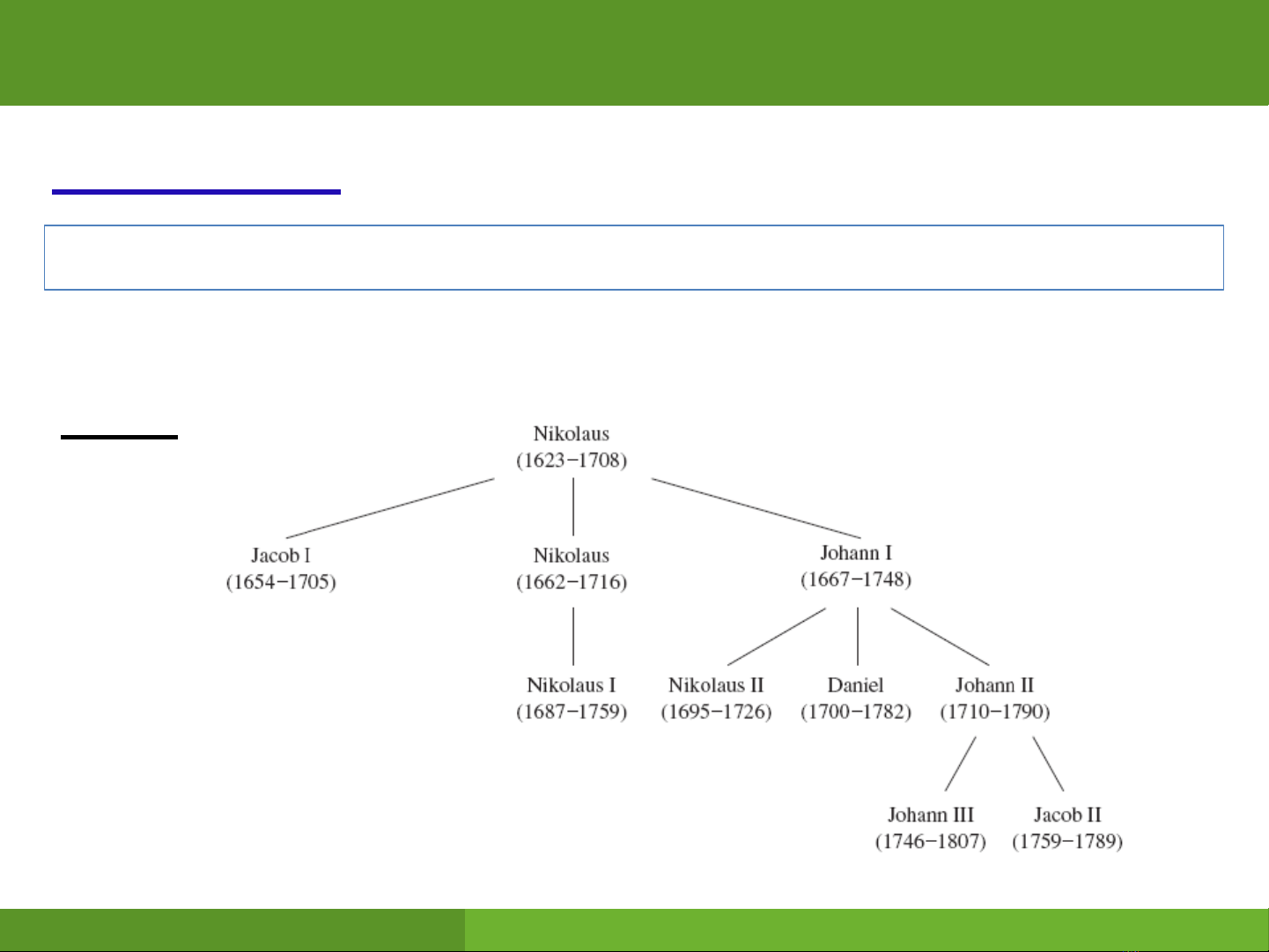Click inside the empty blue-bordered text box
The image size is (1269, 952).
tap(634, 257)
